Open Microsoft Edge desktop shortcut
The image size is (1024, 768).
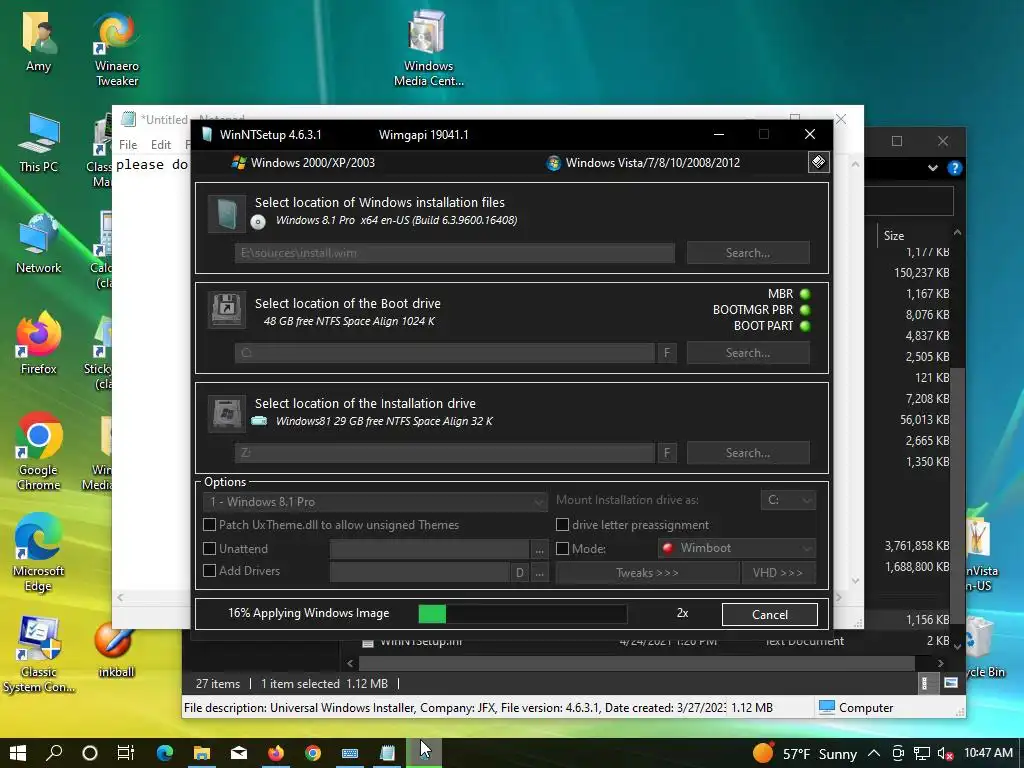click(39, 553)
